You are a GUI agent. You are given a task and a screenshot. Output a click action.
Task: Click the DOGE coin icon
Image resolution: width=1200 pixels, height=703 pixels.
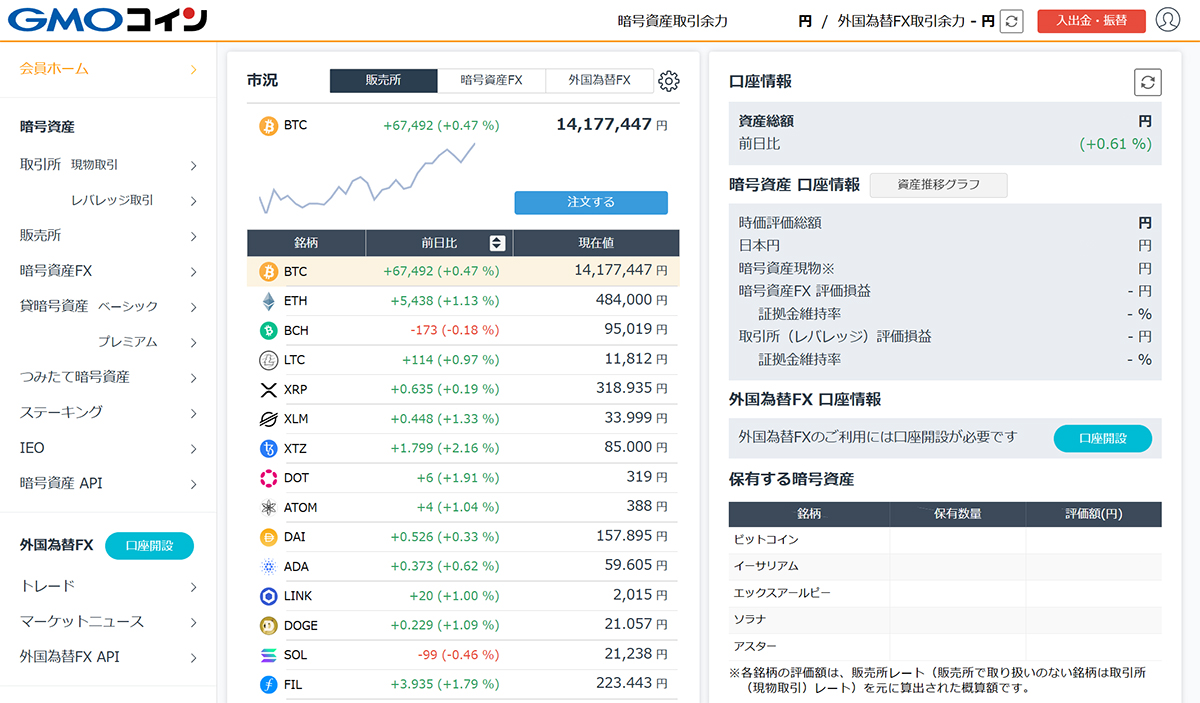coord(268,625)
